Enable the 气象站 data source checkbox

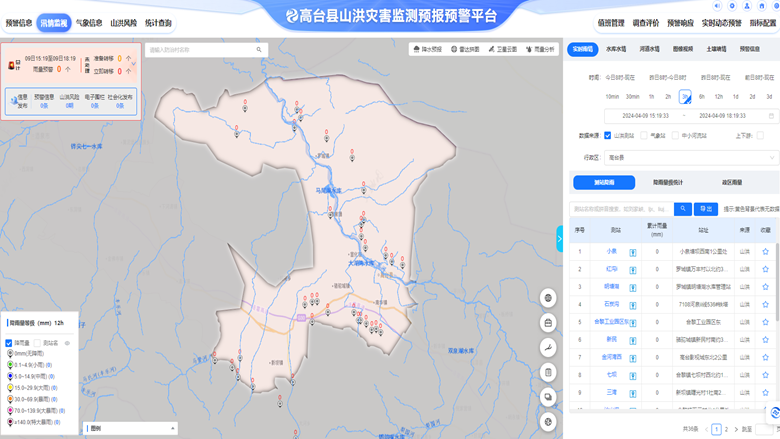(645, 135)
